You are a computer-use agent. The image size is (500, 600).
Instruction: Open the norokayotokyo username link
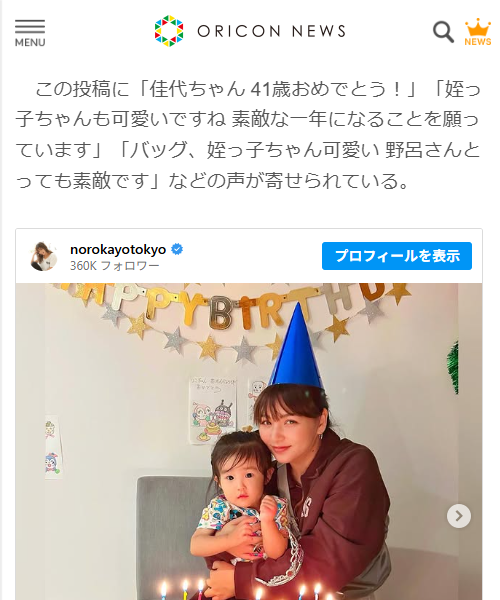(118, 249)
